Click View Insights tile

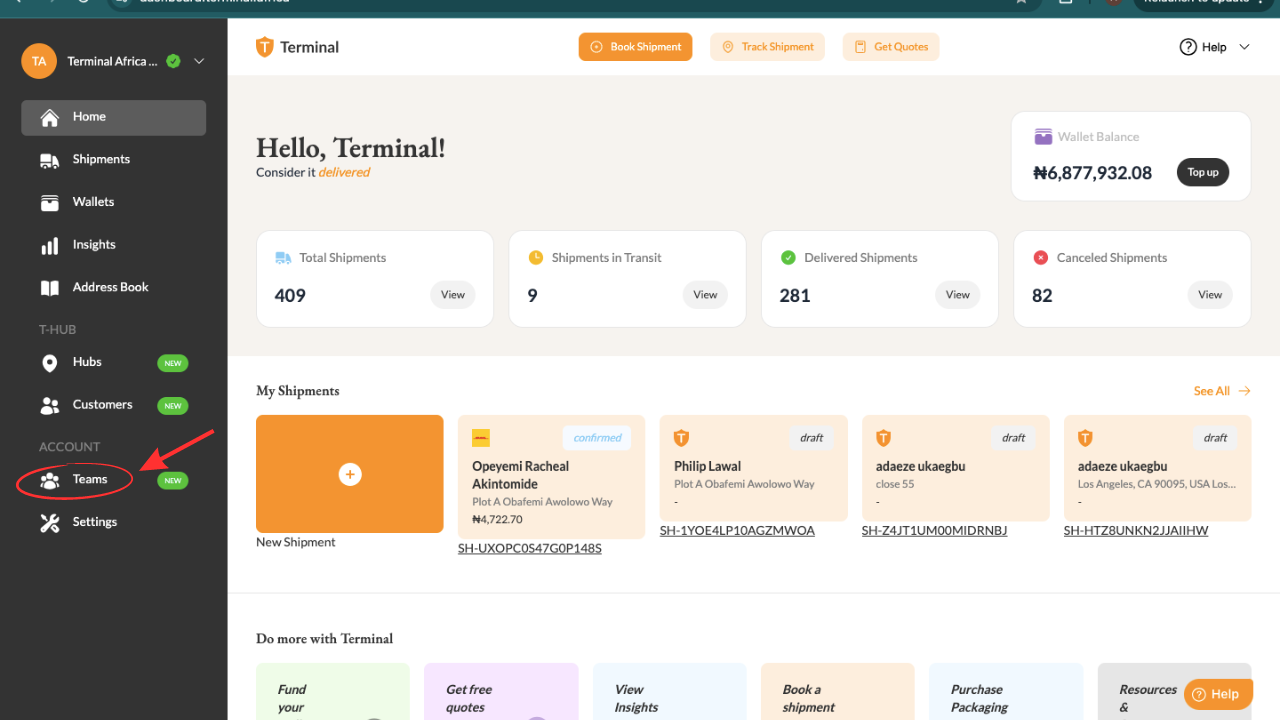670,692
